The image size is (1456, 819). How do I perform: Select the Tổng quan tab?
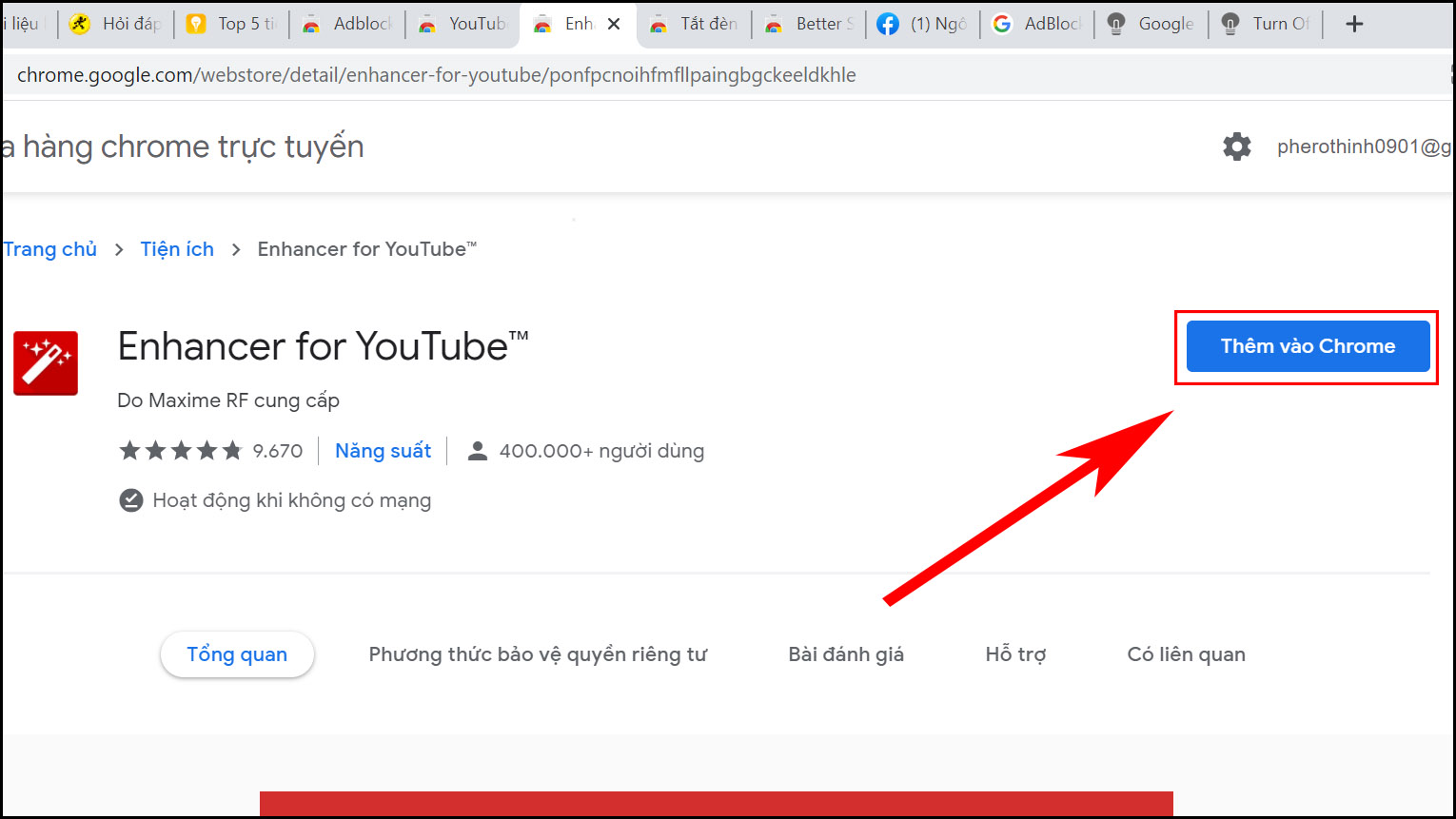237,653
